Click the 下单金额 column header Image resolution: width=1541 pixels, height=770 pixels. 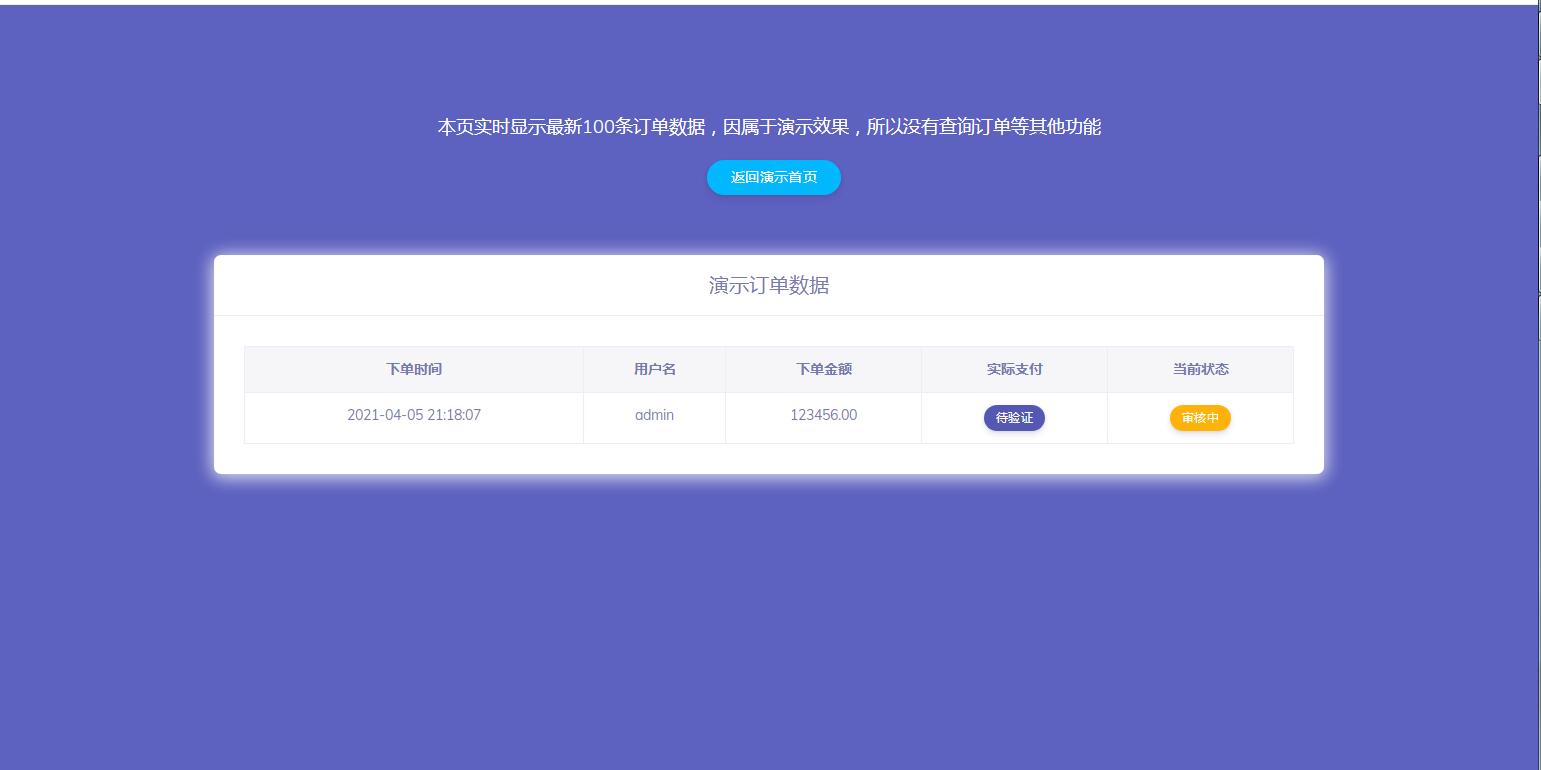[x=824, y=369]
